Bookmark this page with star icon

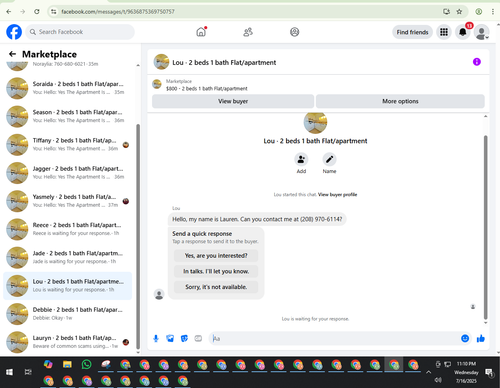click(x=459, y=12)
